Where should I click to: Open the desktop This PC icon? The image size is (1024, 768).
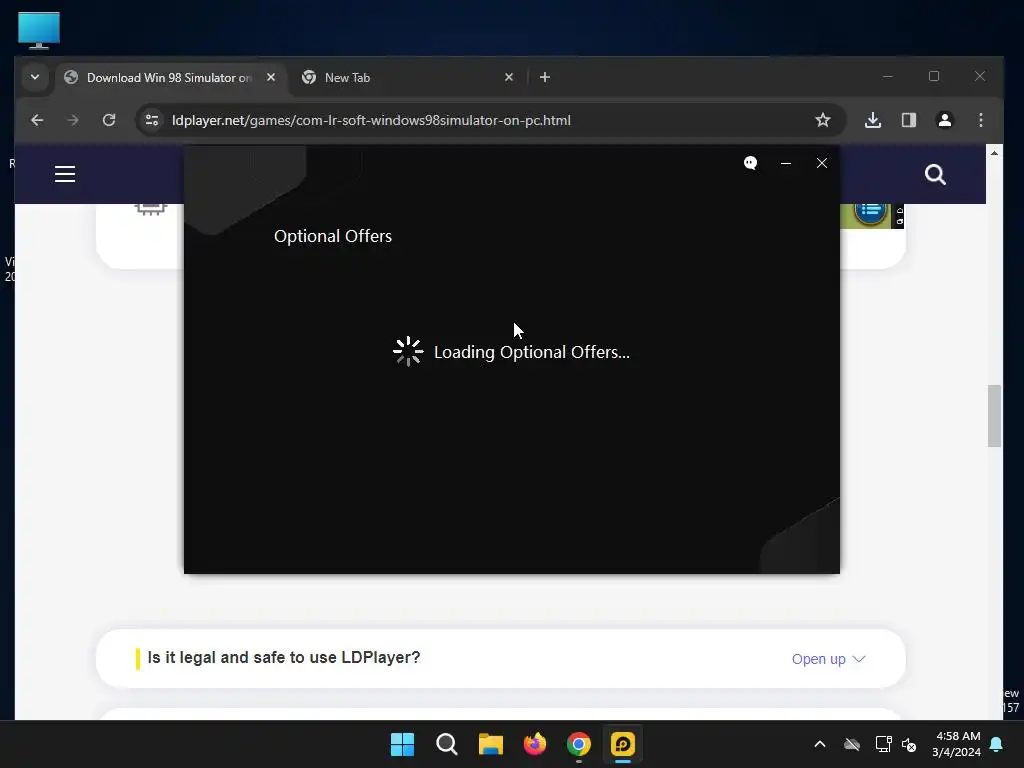point(39,30)
